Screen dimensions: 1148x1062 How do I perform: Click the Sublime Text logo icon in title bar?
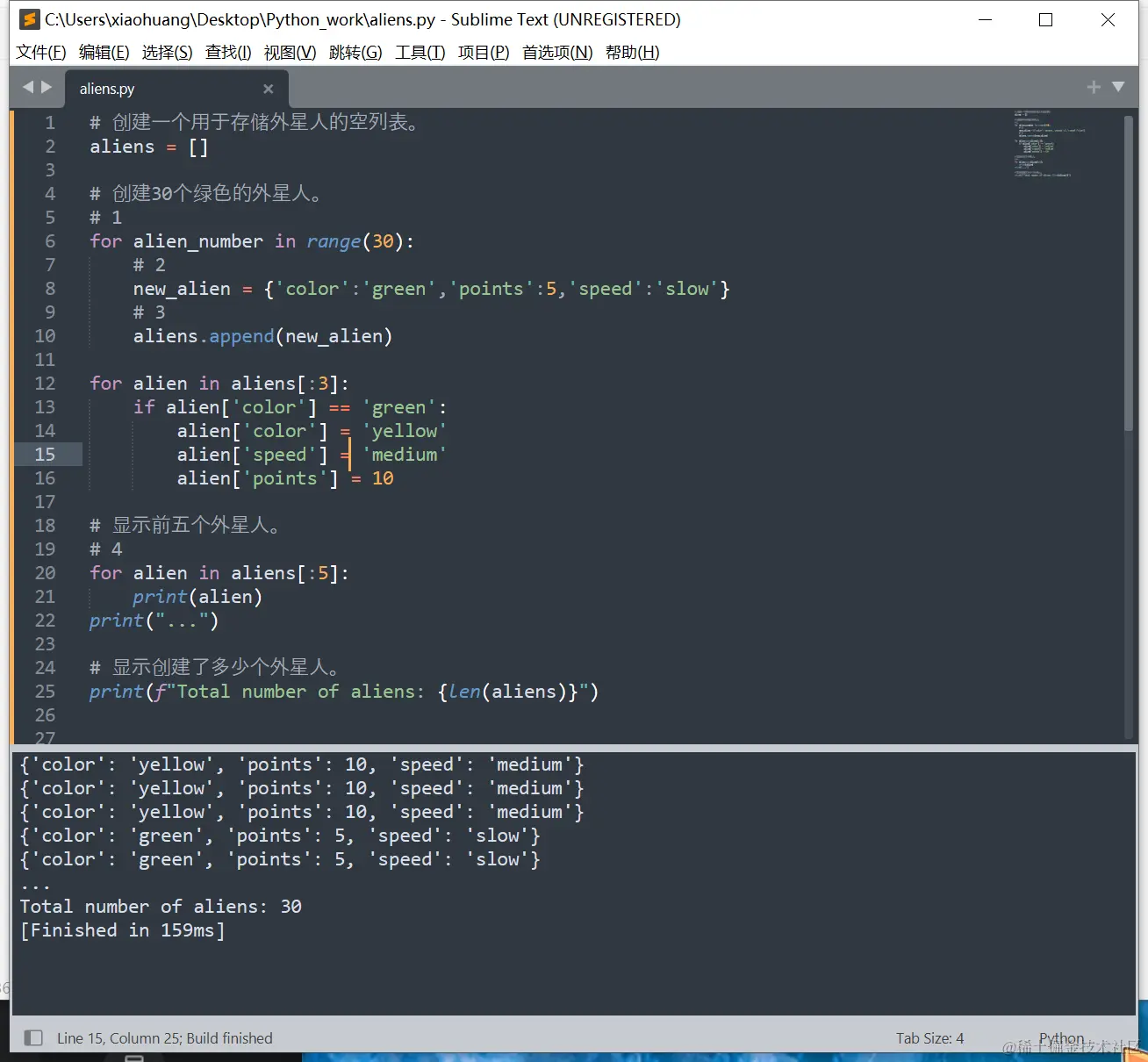coord(30,19)
